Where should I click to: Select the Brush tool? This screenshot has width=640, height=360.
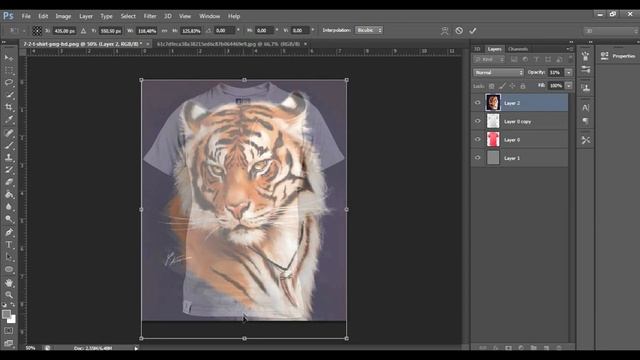[x=9, y=145]
